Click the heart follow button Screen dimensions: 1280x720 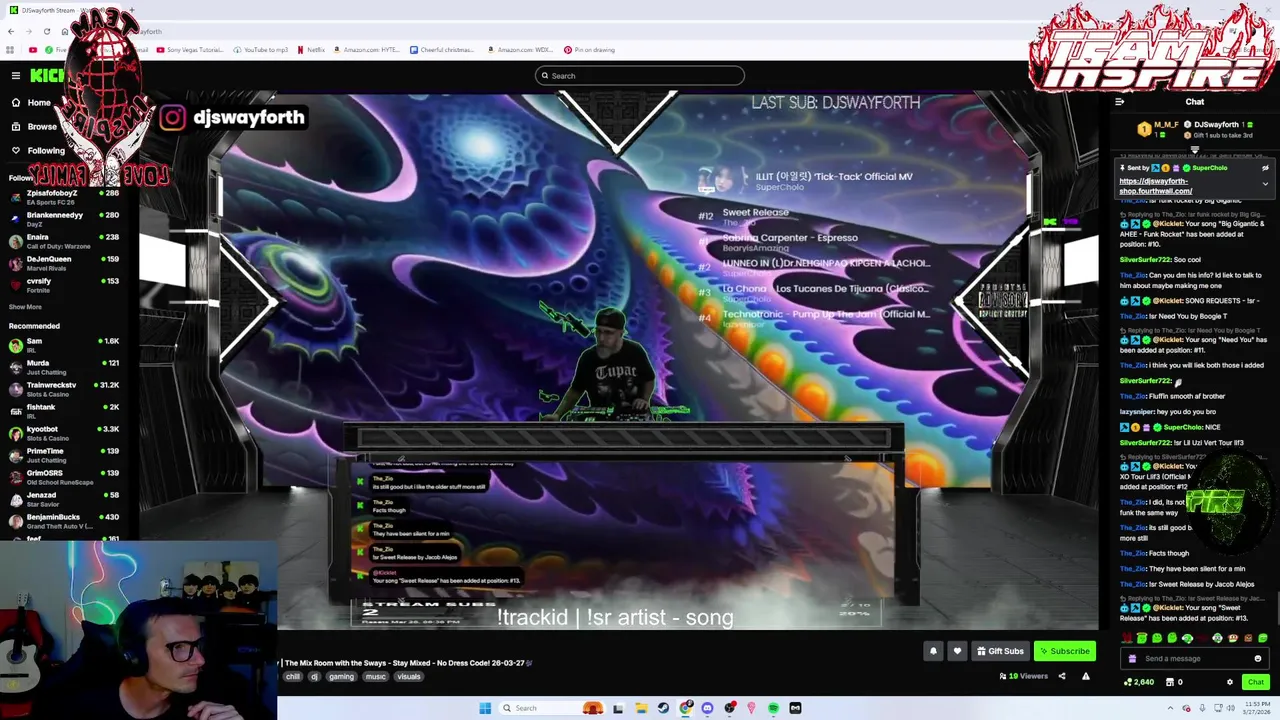tap(957, 651)
